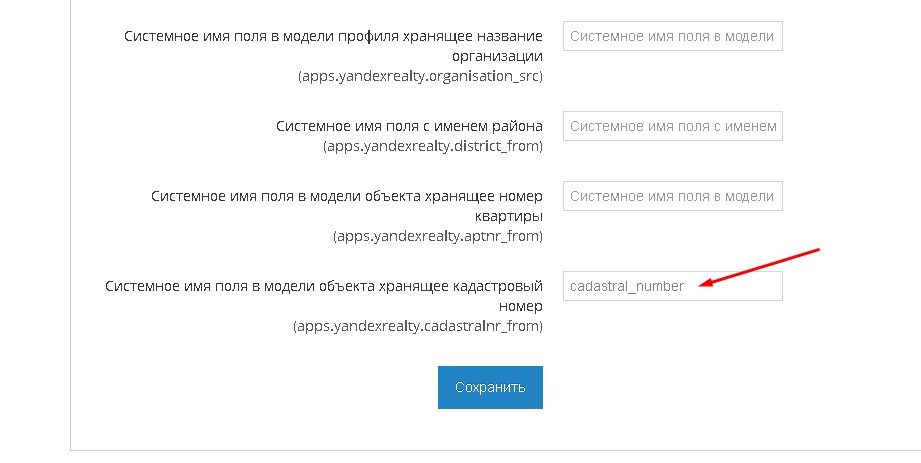Click the apps.yandexrealty.aptnr_from key text

pyautogui.click(x=438, y=237)
